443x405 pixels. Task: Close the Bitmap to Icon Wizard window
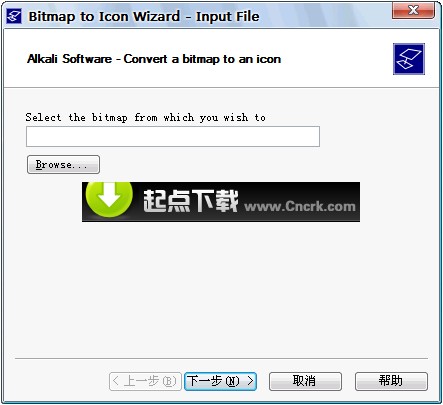[x=413, y=10]
